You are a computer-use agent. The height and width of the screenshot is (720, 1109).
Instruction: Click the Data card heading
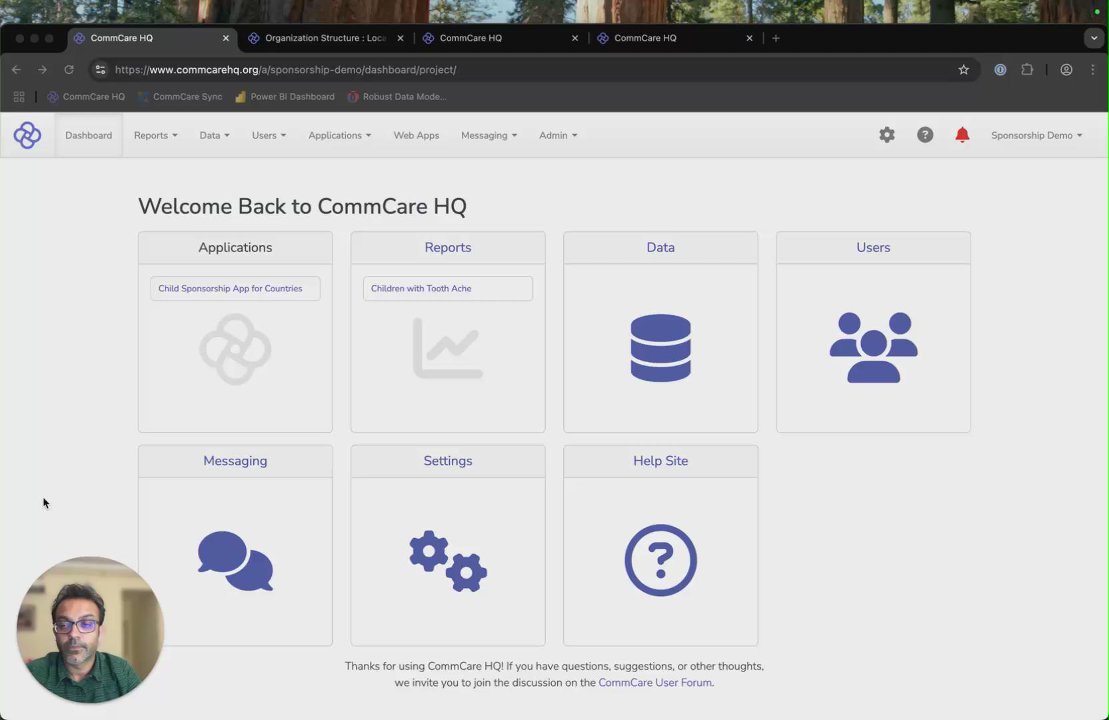pos(661,248)
